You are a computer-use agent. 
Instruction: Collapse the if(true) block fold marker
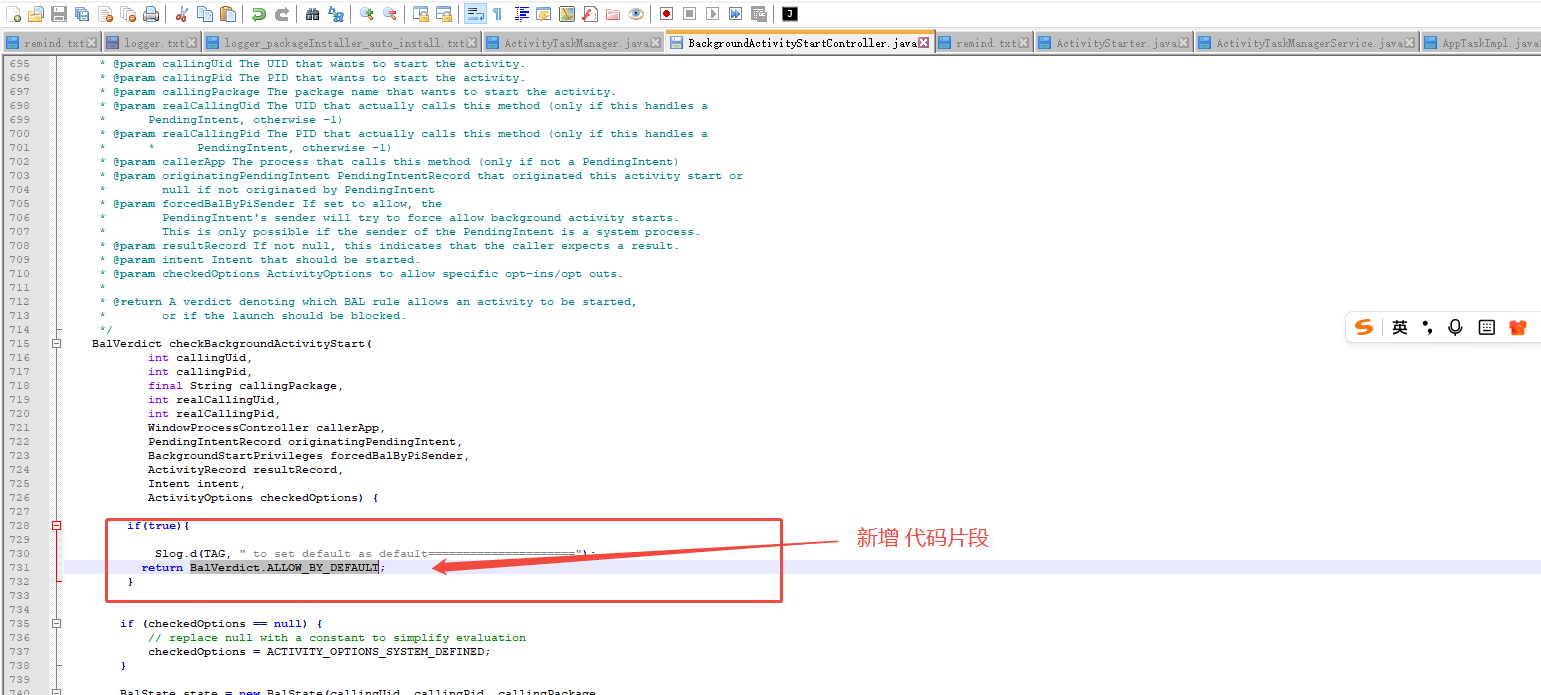(x=57, y=526)
